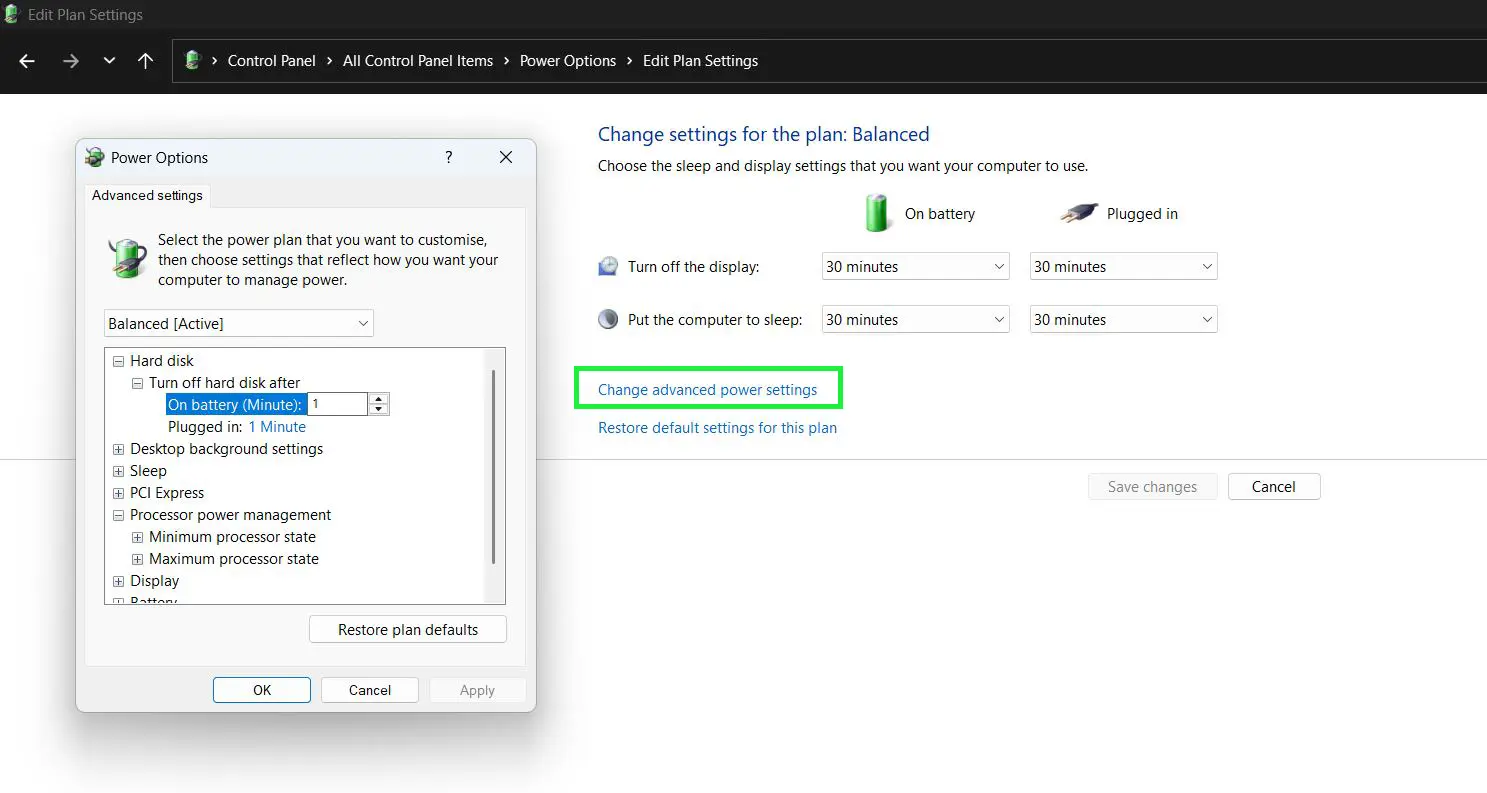Click the display icon beside Turn off the display
Image resolution: width=1487 pixels, height=793 pixels.
coord(608,266)
